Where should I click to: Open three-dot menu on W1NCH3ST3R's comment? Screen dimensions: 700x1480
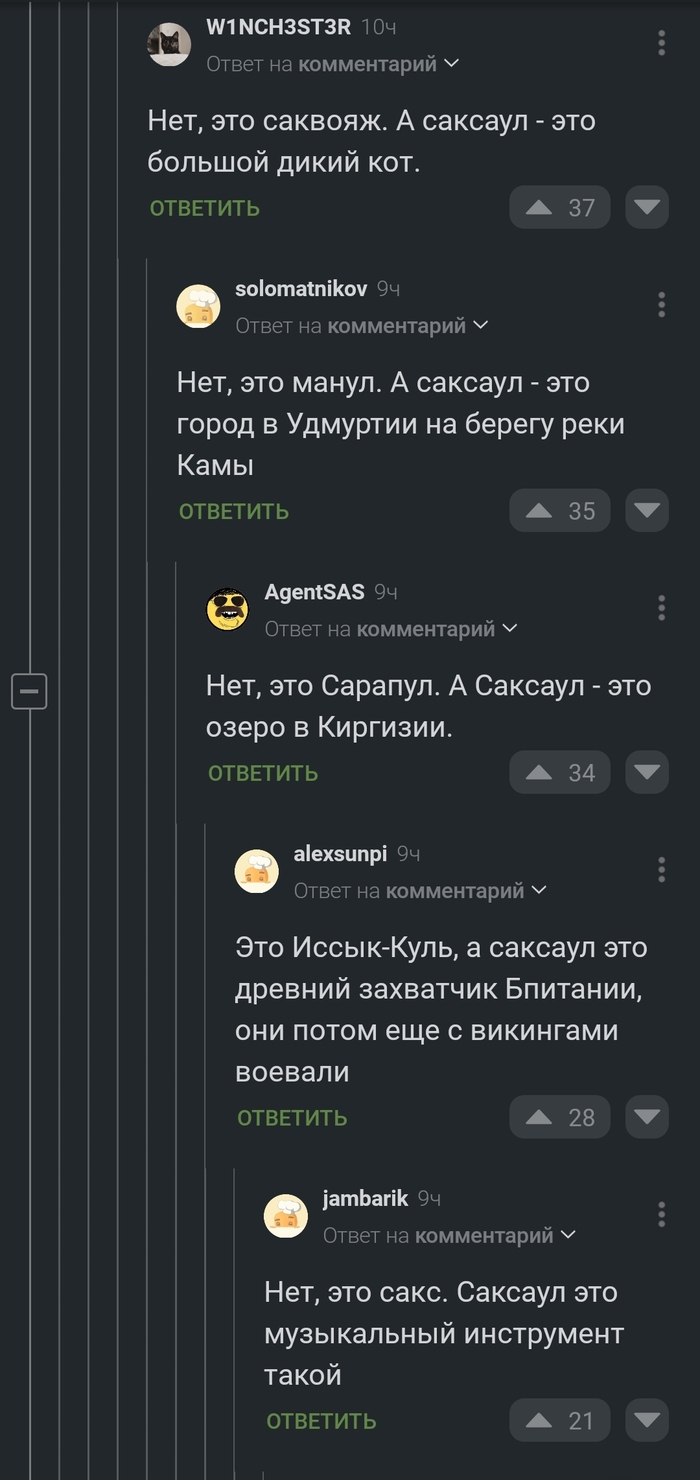pos(661,43)
